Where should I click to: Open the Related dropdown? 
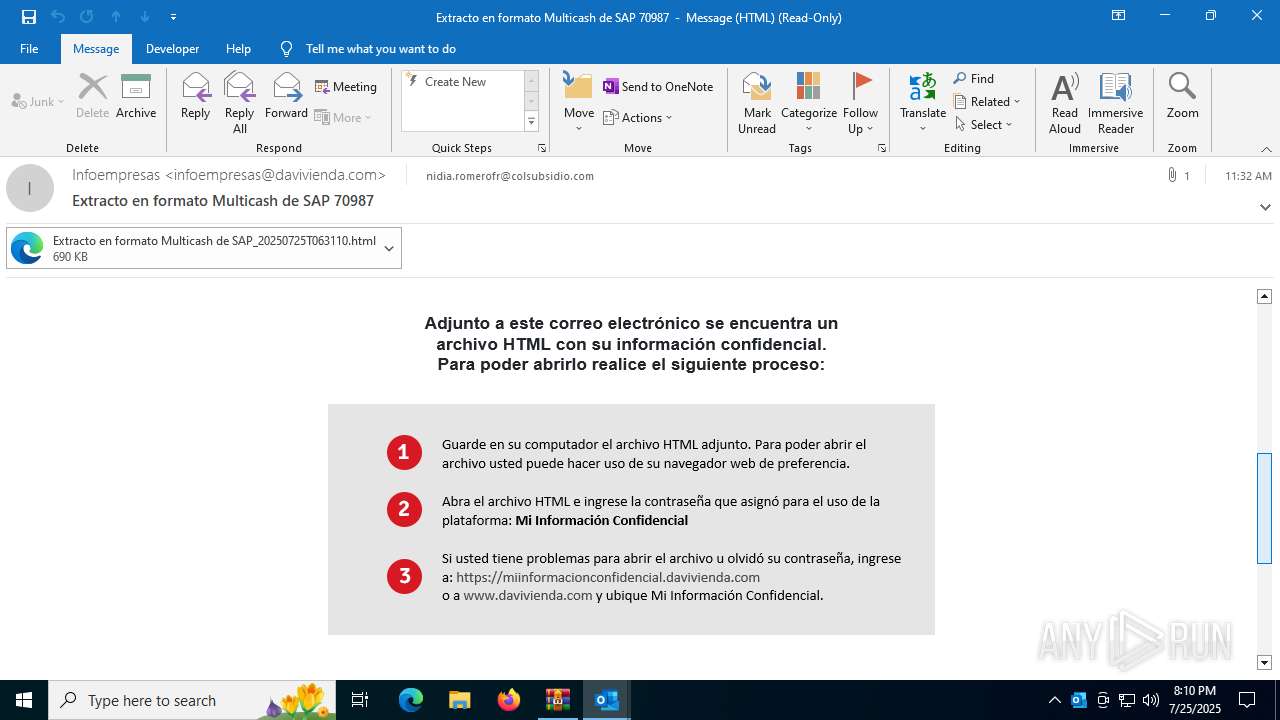(x=987, y=101)
